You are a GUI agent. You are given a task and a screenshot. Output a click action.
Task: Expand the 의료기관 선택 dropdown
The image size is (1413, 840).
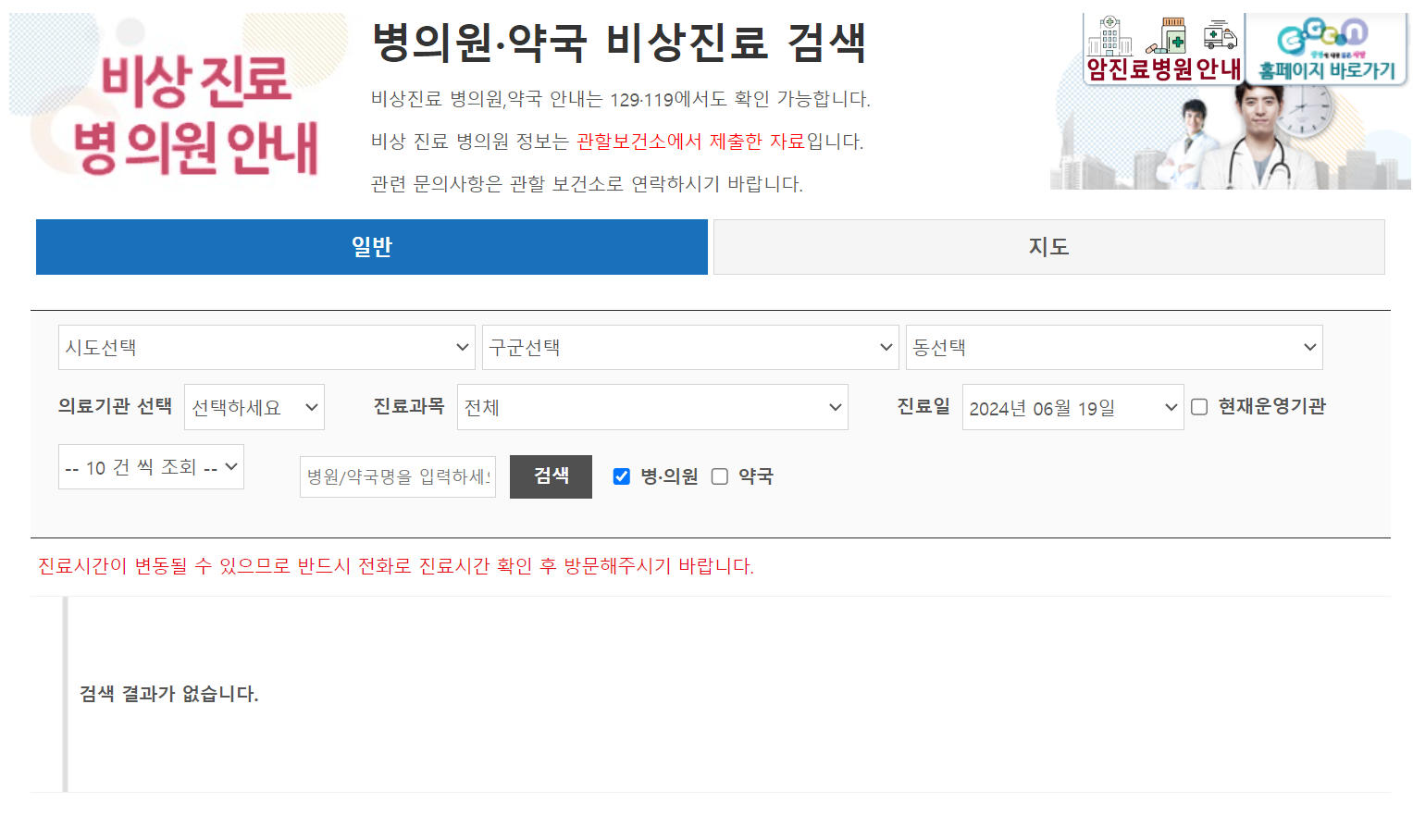pos(254,407)
